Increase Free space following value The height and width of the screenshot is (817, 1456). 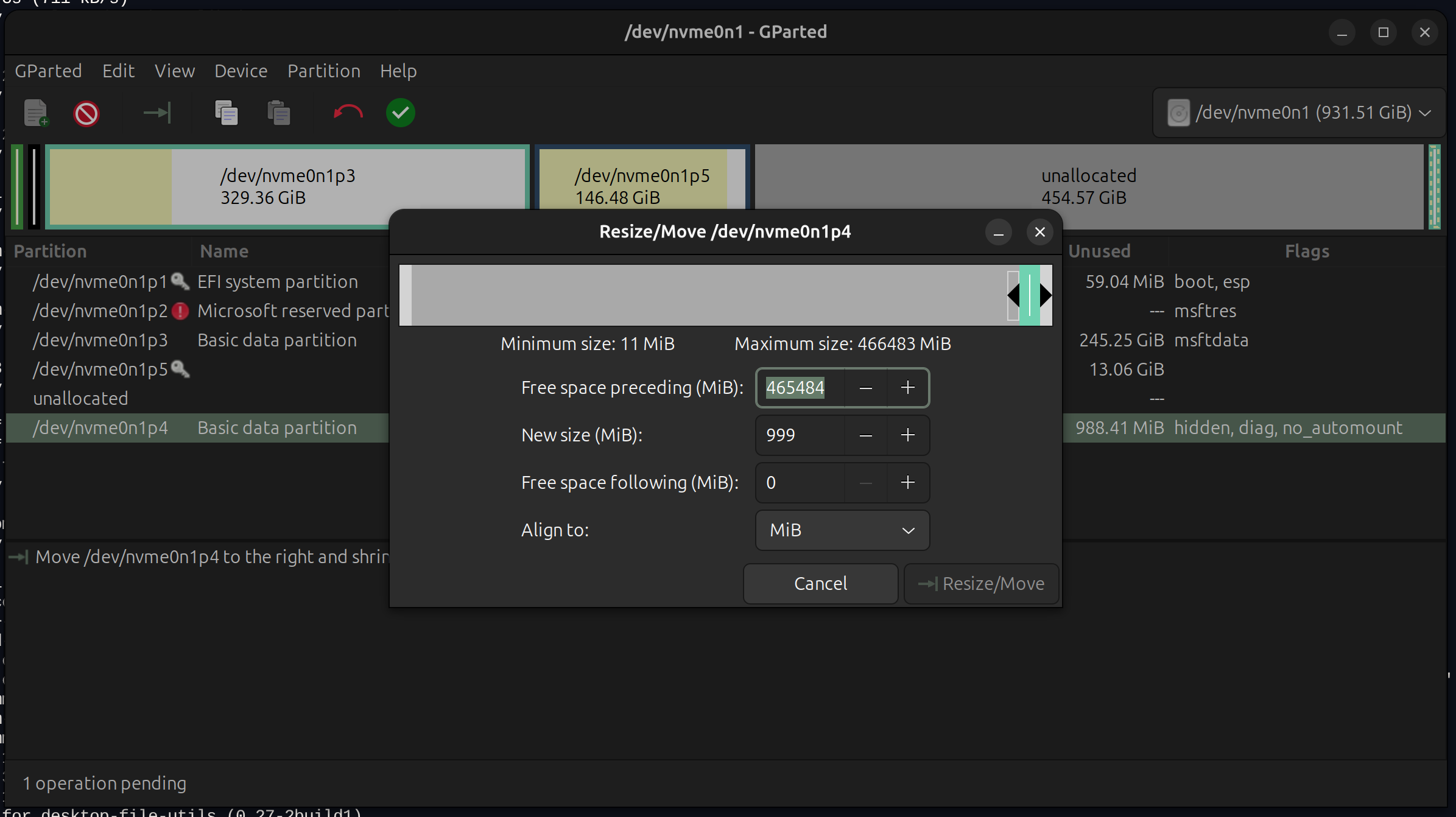pyautogui.click(x=908, y=483)
